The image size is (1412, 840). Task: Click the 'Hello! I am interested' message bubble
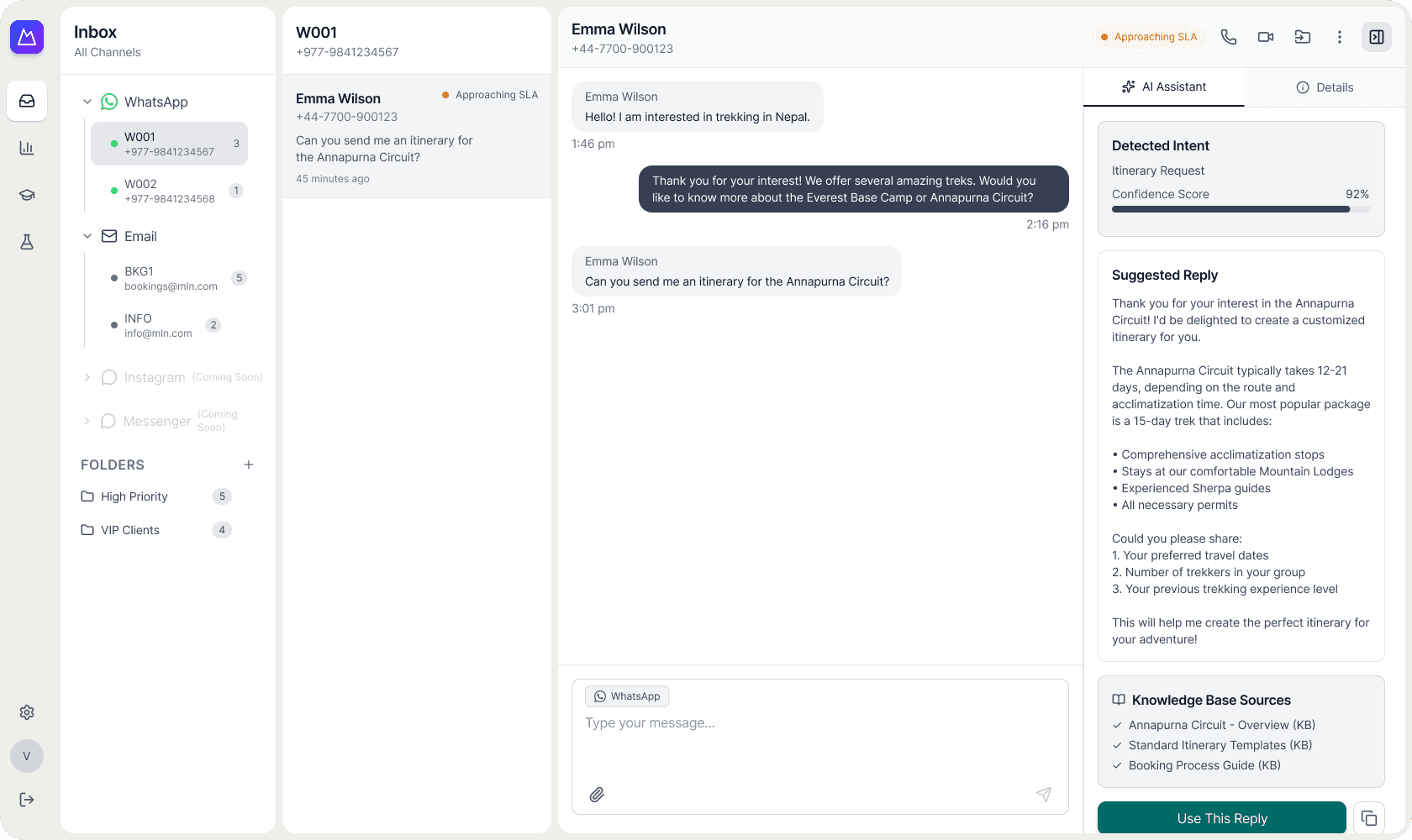click(698, 107)
